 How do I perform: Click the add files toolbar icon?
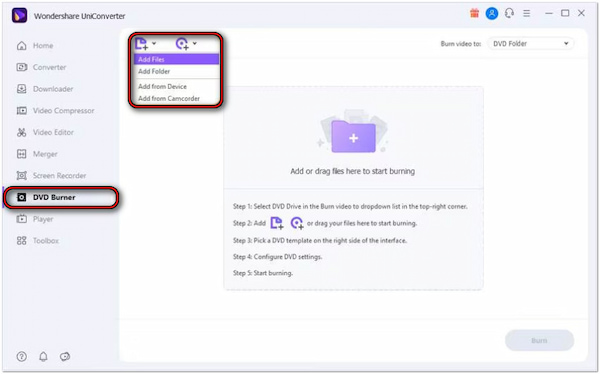[x=142, y=44]
